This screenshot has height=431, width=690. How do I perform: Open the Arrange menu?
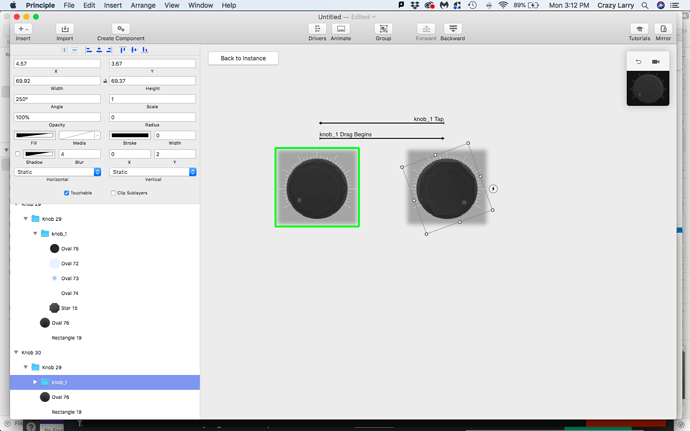click(143, 5)
